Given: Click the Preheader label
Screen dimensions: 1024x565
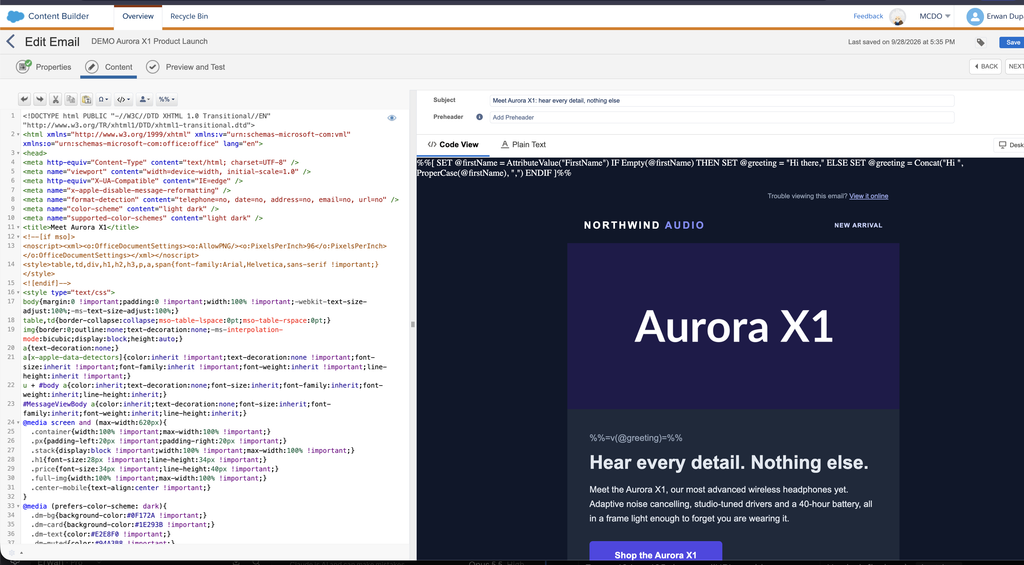Looking at the screenshot, I should coord(448,117).
